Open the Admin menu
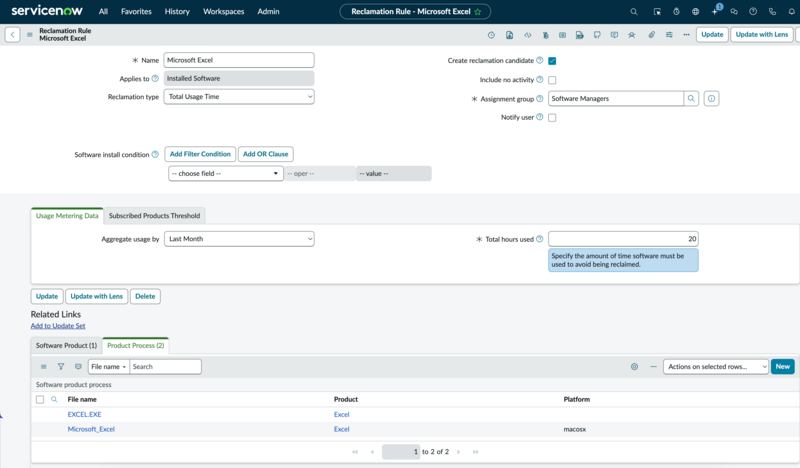The width and height of the screenshot is (800, 468). tap(268, 11)
